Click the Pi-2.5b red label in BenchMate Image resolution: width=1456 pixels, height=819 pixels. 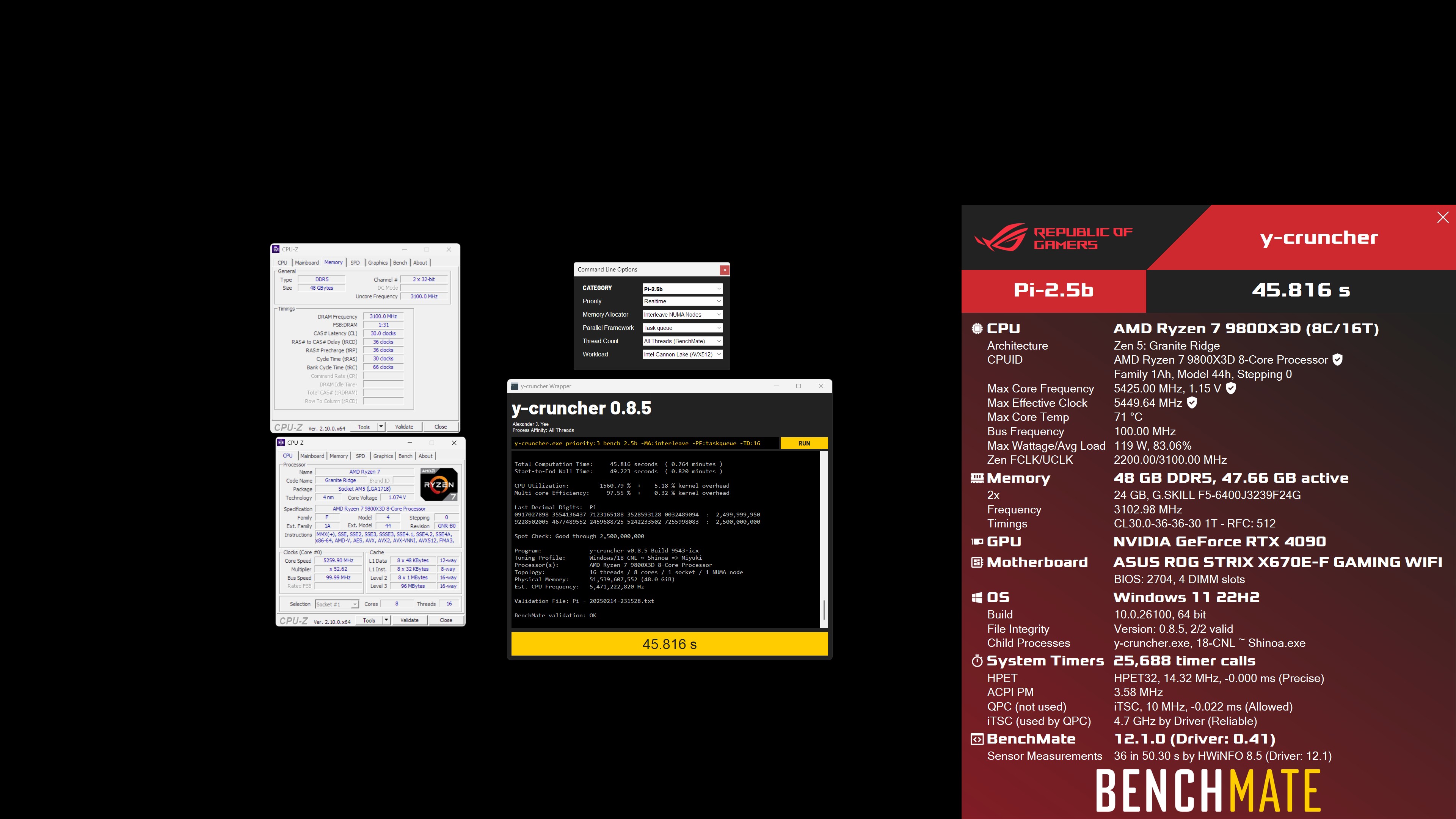pyautogui.click(x=1054, y=290)
